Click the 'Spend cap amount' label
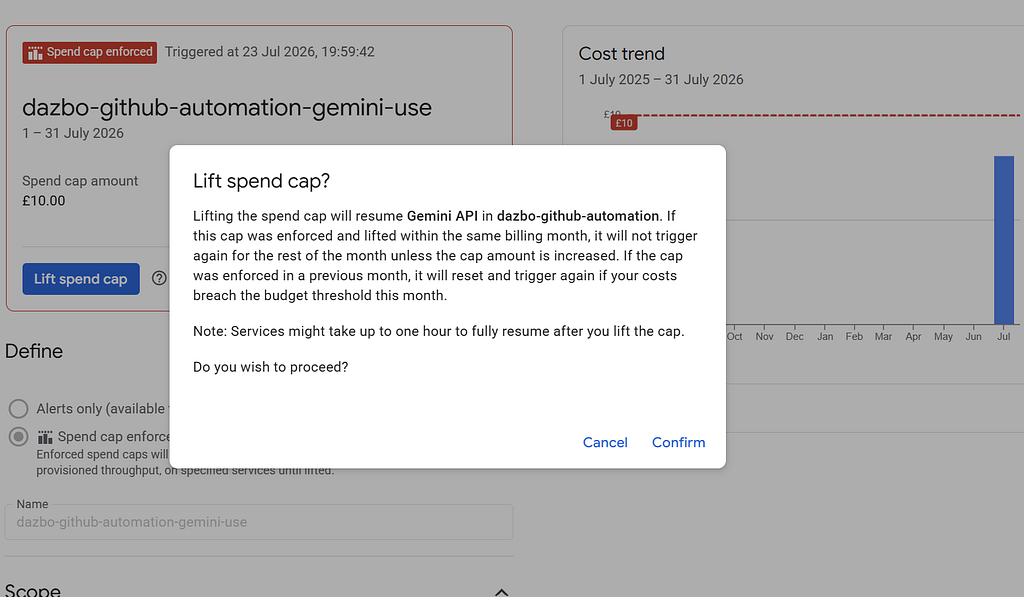 (x=80, y=181)
